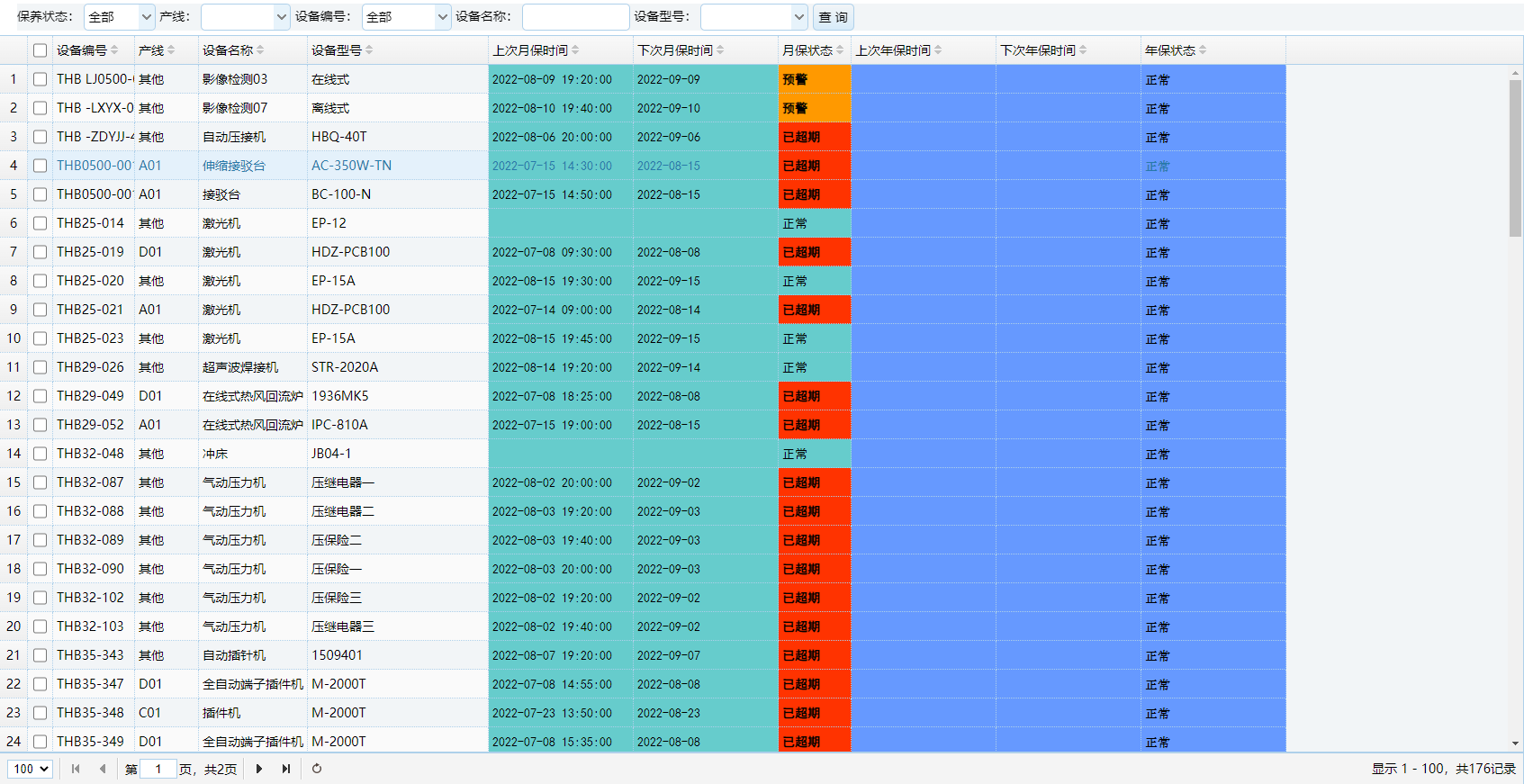Click the 预警 status cell in row 1

pyautogui.click(x=815, y=79)
